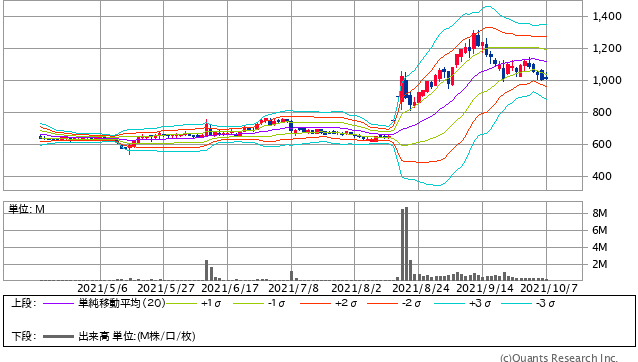Click the green -1σ legend line
Viewport: 638px width, 362px height.
pyautogui.click(x=248, y=303)
